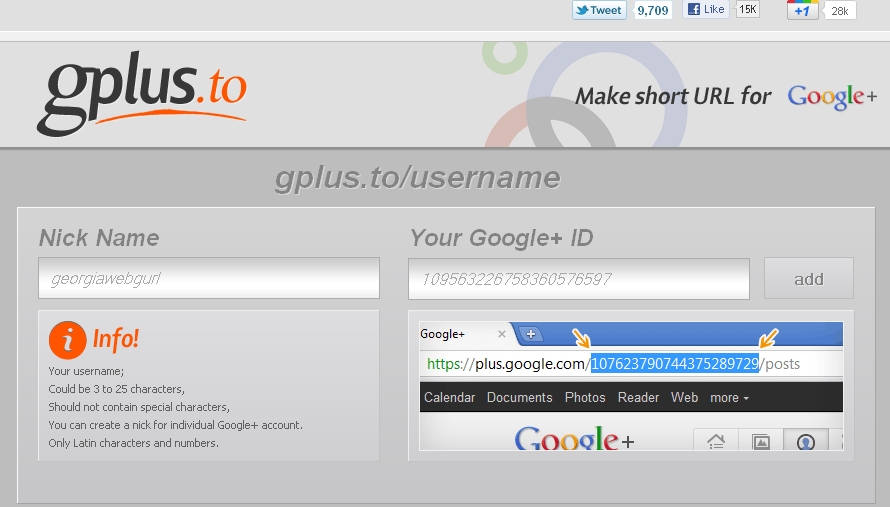Click the gplus.to logo

(142, 93)
